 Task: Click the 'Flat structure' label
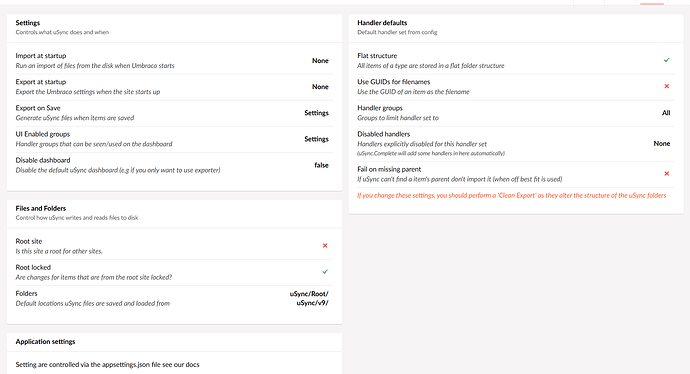(377, 56)
